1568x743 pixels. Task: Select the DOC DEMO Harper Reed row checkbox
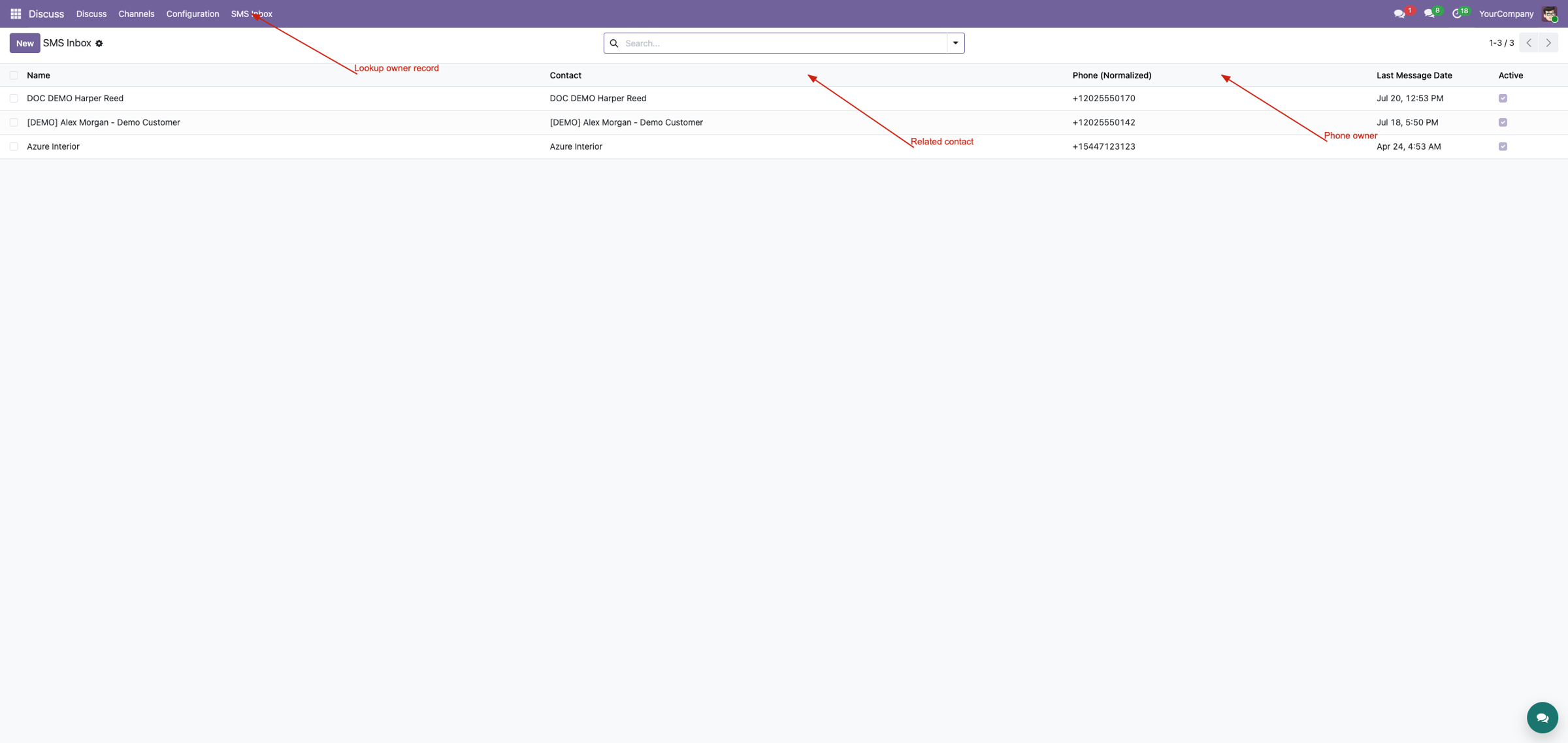14,99
